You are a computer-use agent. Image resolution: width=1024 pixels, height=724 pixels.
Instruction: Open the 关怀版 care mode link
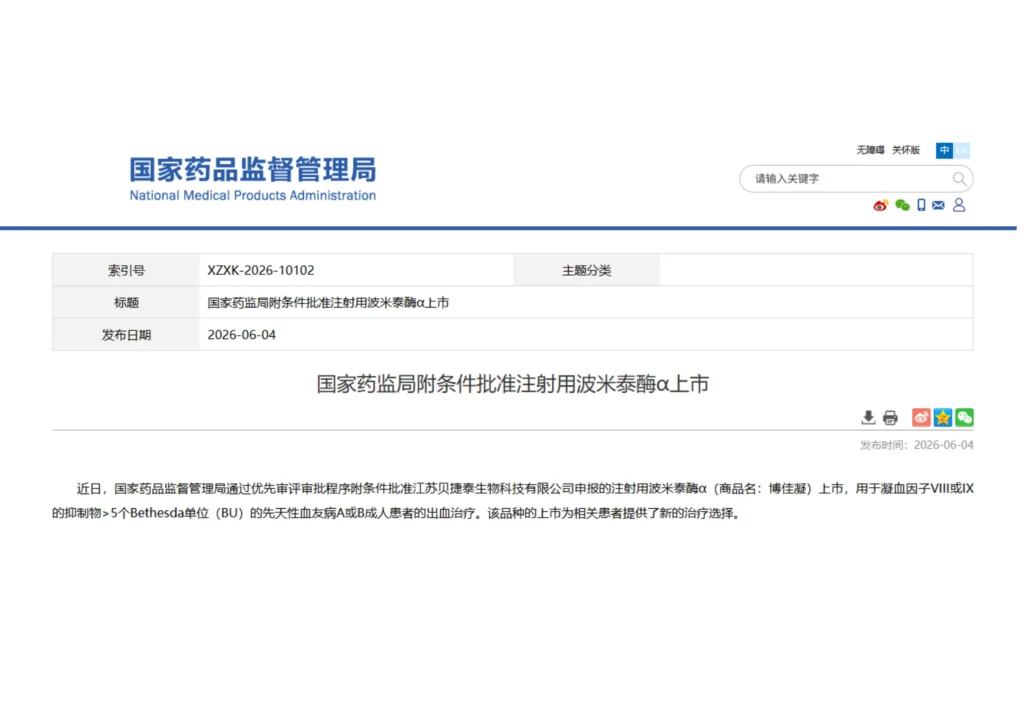906,150
